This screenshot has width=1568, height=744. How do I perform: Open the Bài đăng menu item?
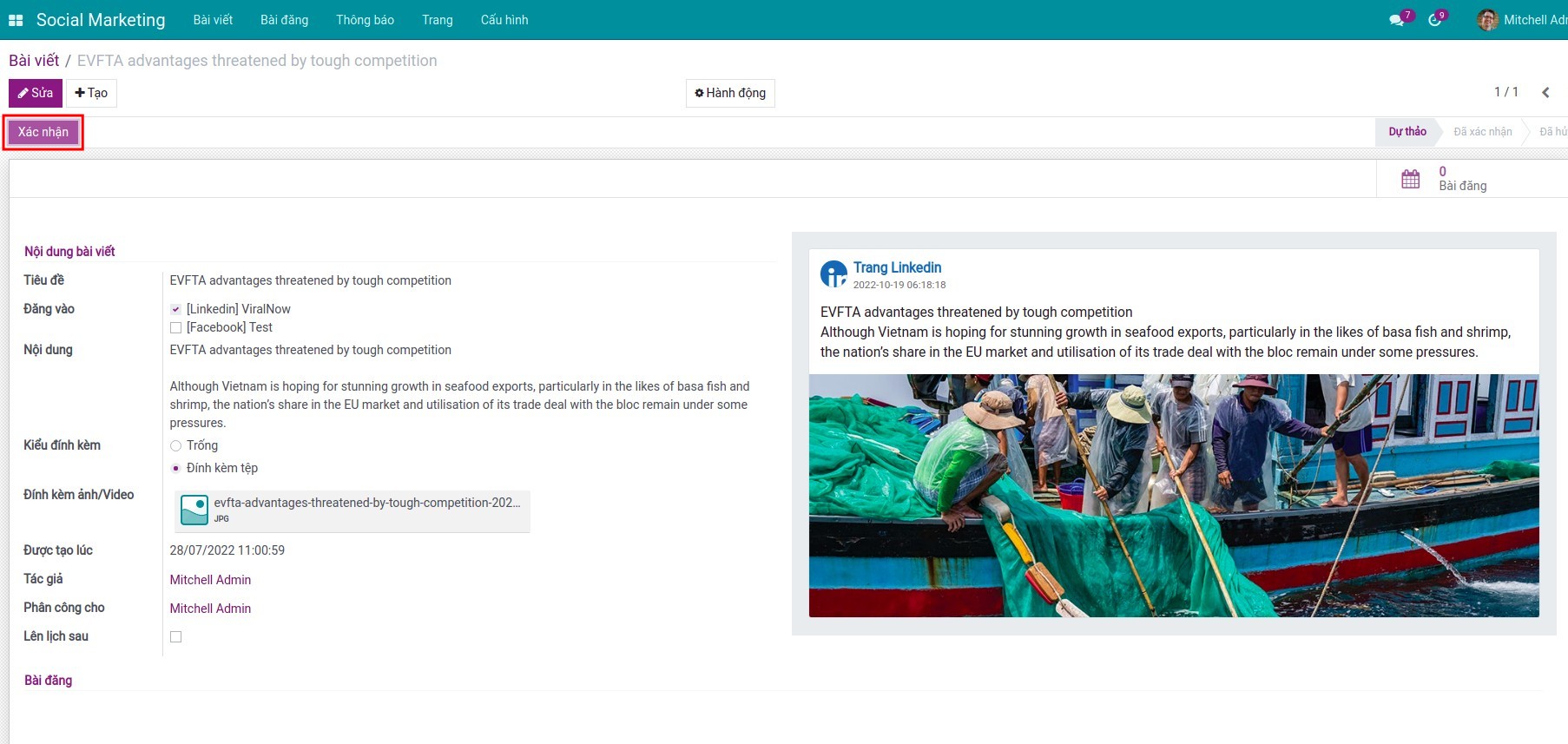click(x=284, y=20)
